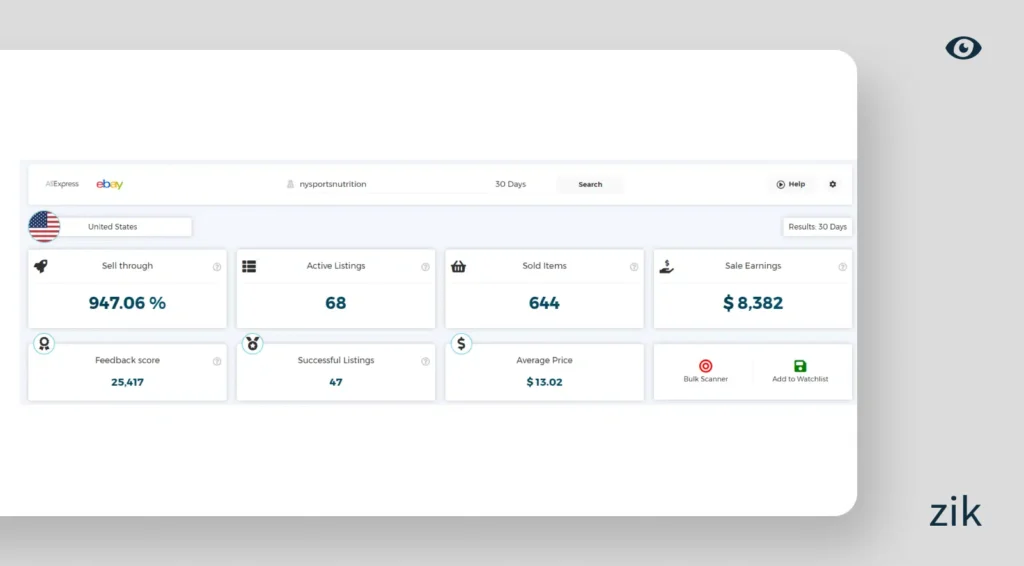Viewport: 1024px width, 566px height.
Task: Switch to the AliExpress marketplace tab
Action: [62, 184]
